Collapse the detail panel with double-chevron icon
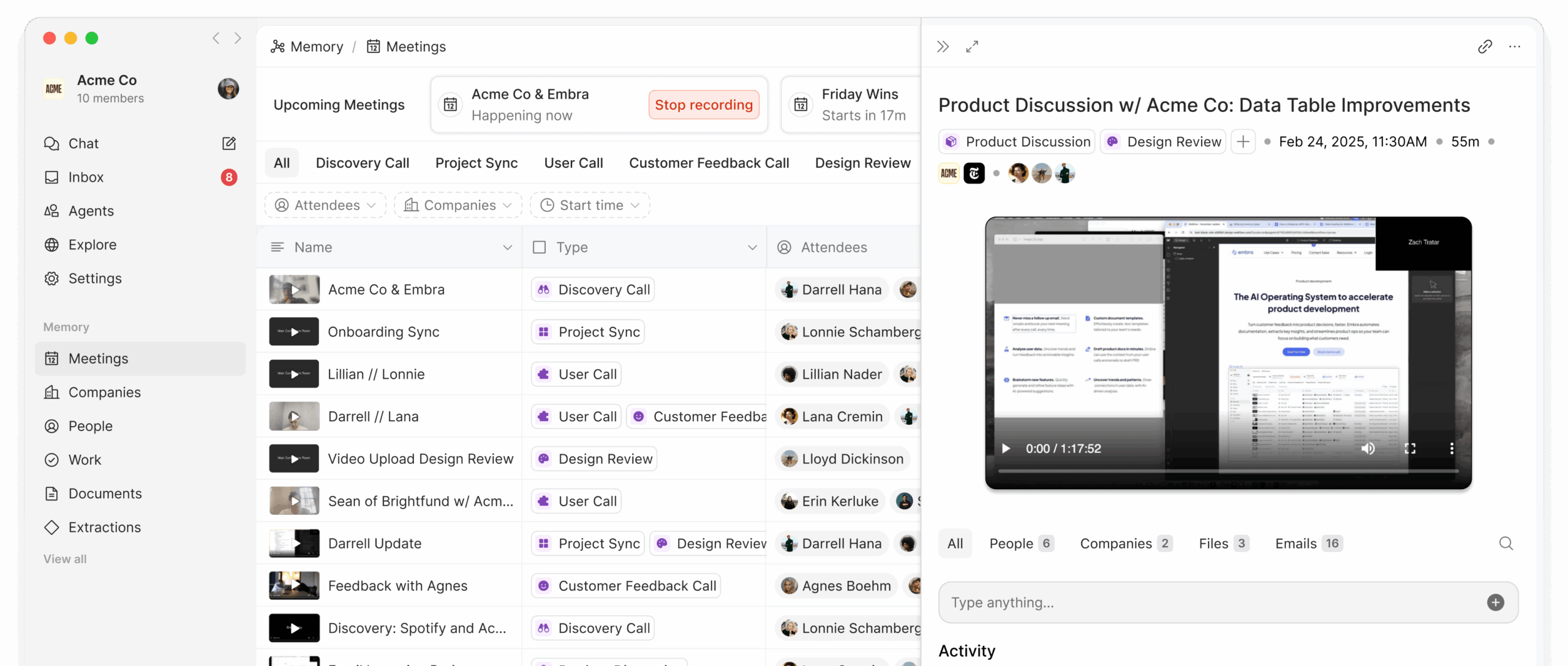The width and height of the screenshot is (1568, 666). (x=943, y=47)
